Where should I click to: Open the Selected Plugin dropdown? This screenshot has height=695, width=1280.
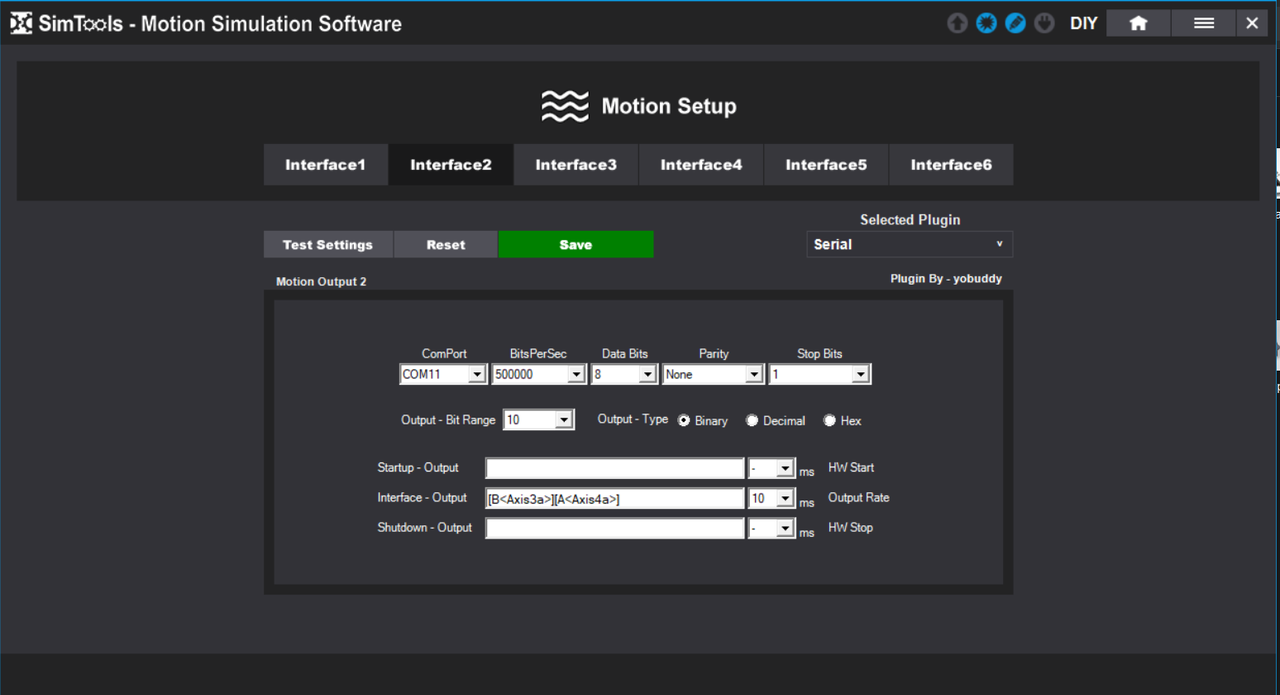coord(909,244)
